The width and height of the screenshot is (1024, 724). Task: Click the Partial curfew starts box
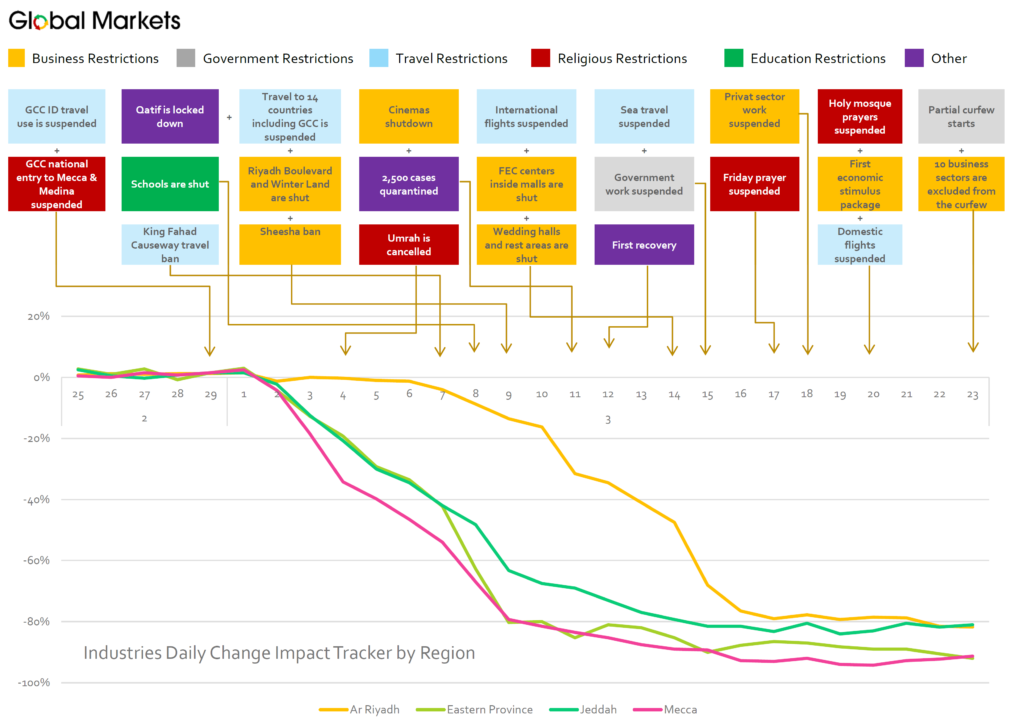pyautogui.click(x=961, y=116)
